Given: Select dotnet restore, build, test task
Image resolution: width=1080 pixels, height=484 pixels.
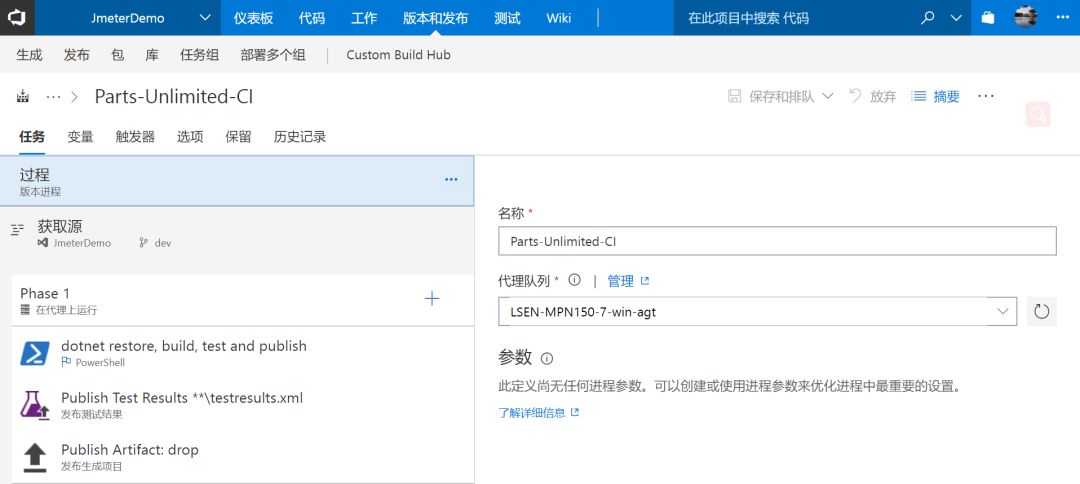Looking at the screenshot, I should pyautogui.click(x=243, y=353).
